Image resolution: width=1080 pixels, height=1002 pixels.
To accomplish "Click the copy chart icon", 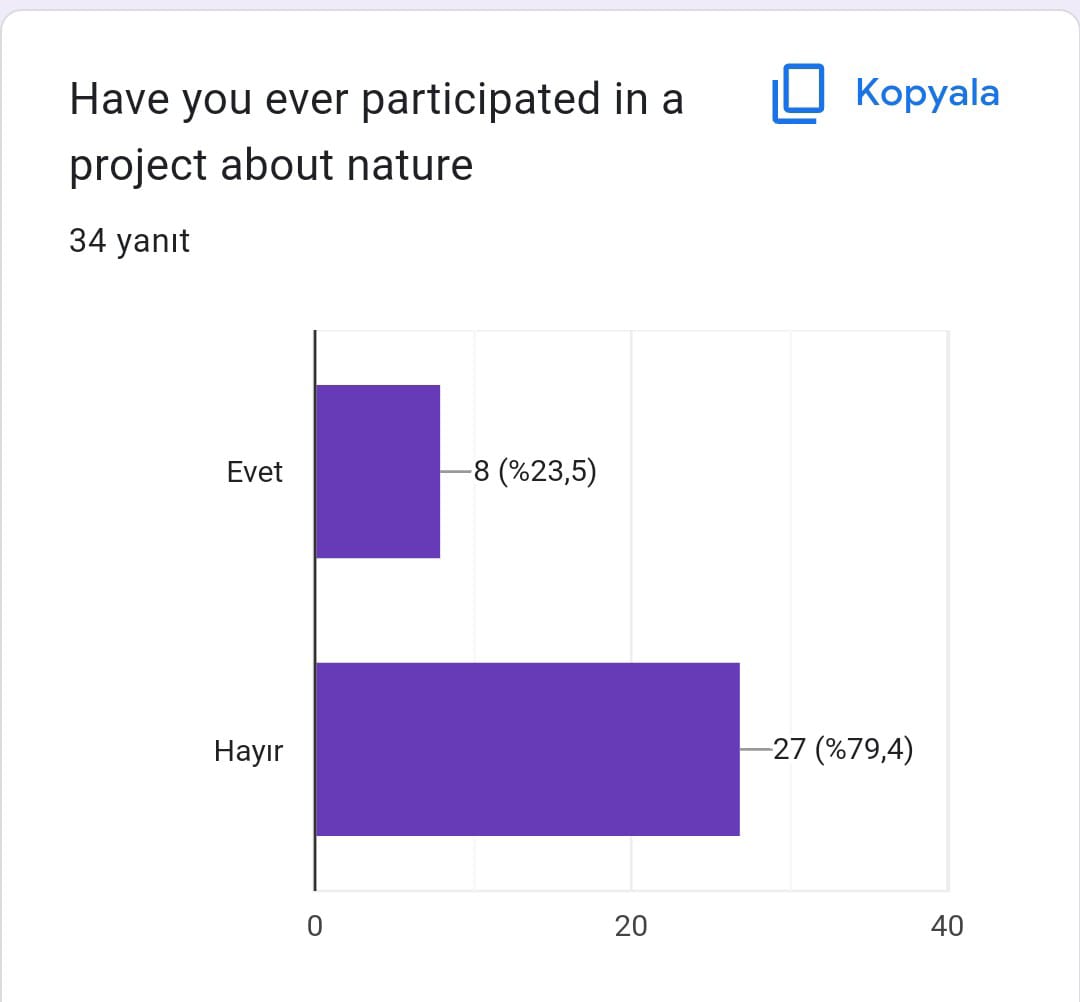I will [x=797, y=94].
